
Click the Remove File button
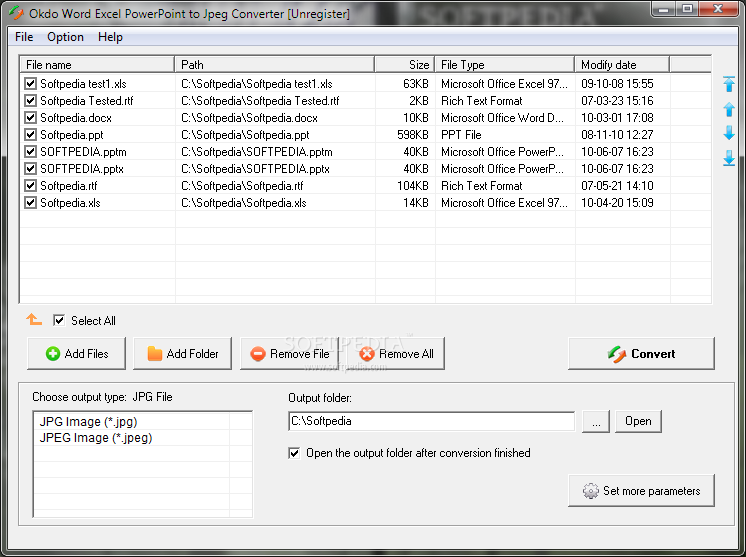[289, 353]
